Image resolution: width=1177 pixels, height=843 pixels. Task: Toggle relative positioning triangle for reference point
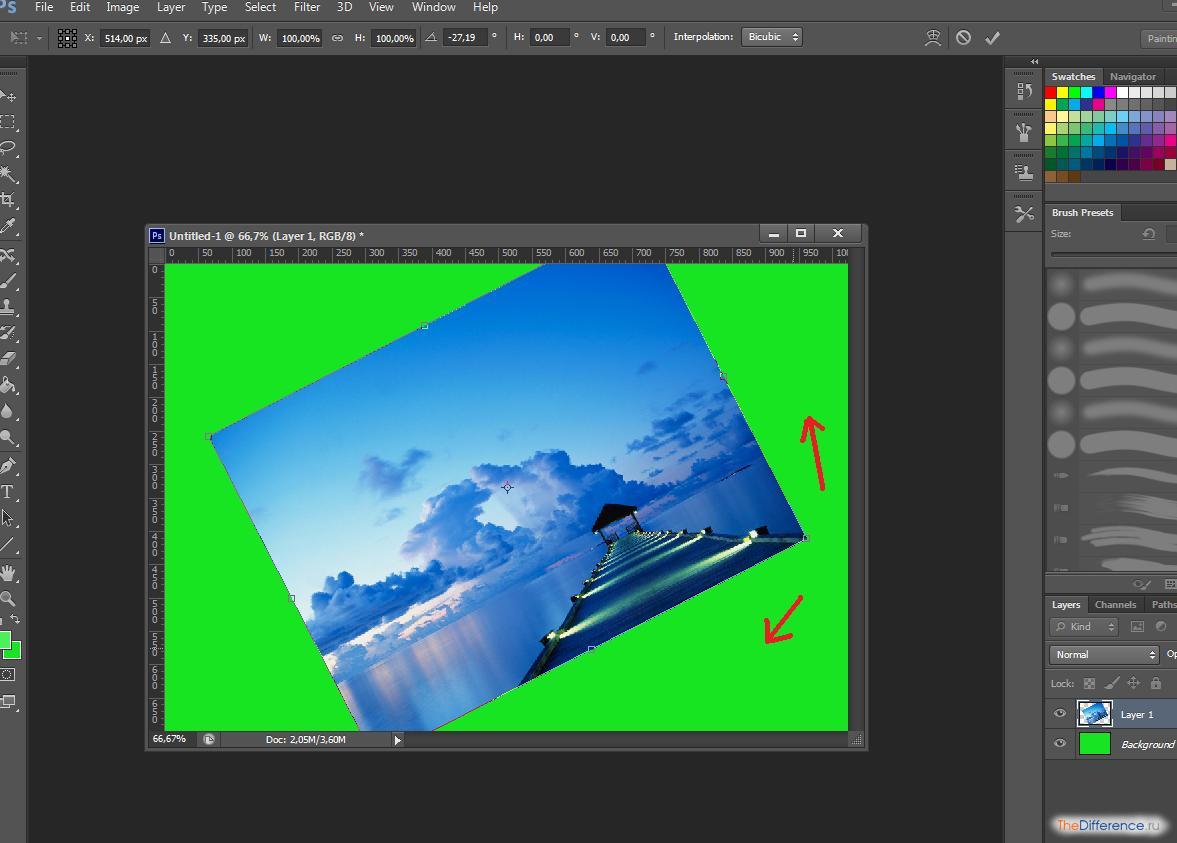tap(166, 38)
